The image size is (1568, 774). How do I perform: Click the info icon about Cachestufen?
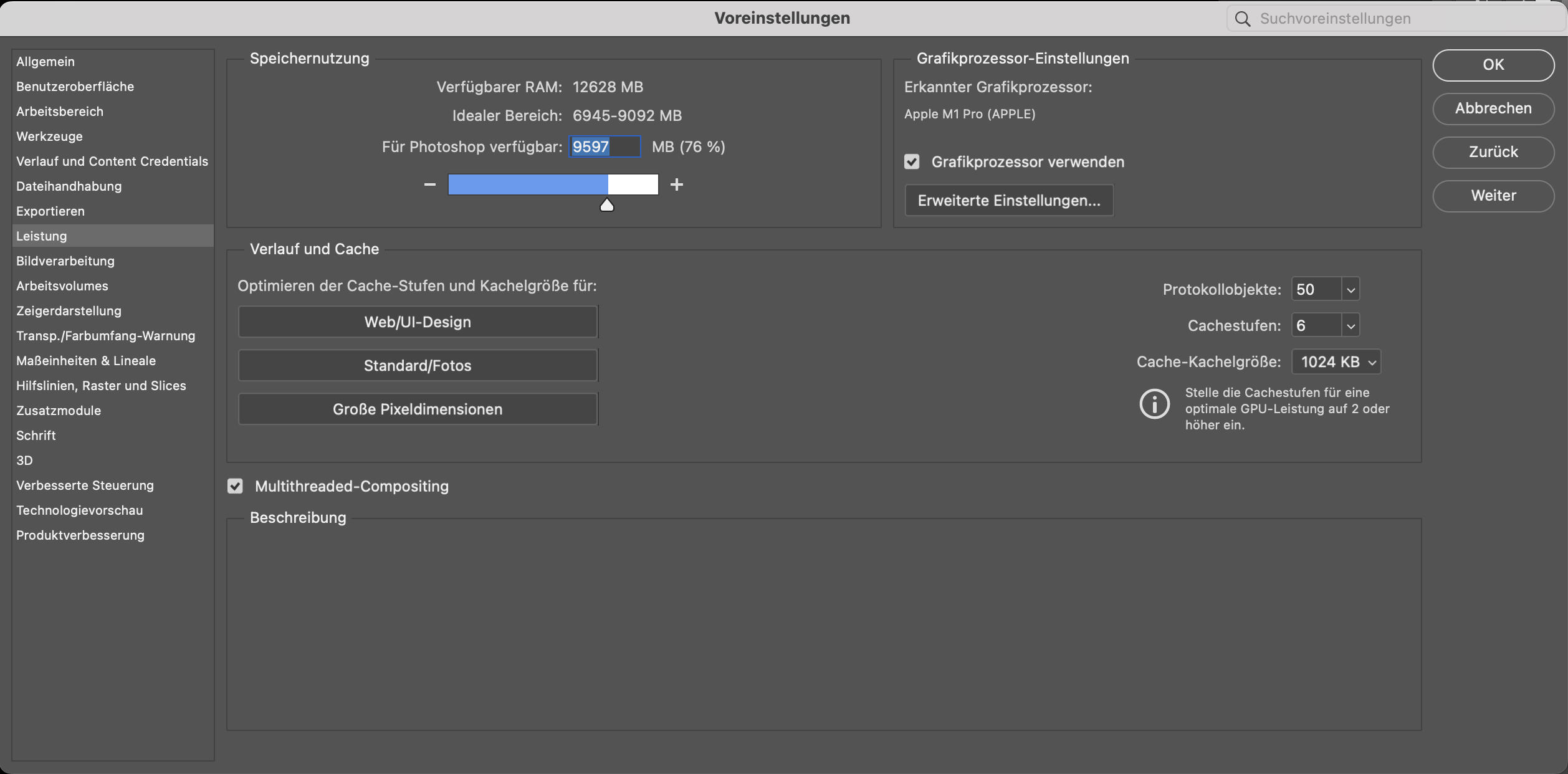[x=1154, y=404]
